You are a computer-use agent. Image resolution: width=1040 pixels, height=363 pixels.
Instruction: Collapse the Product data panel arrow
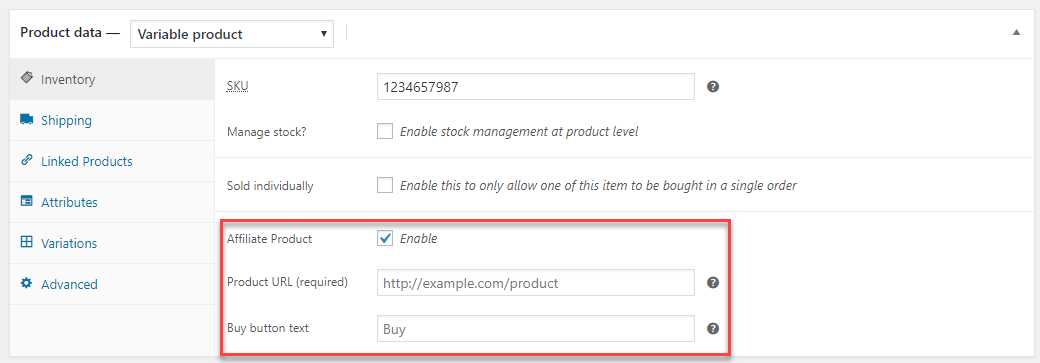1016,33
